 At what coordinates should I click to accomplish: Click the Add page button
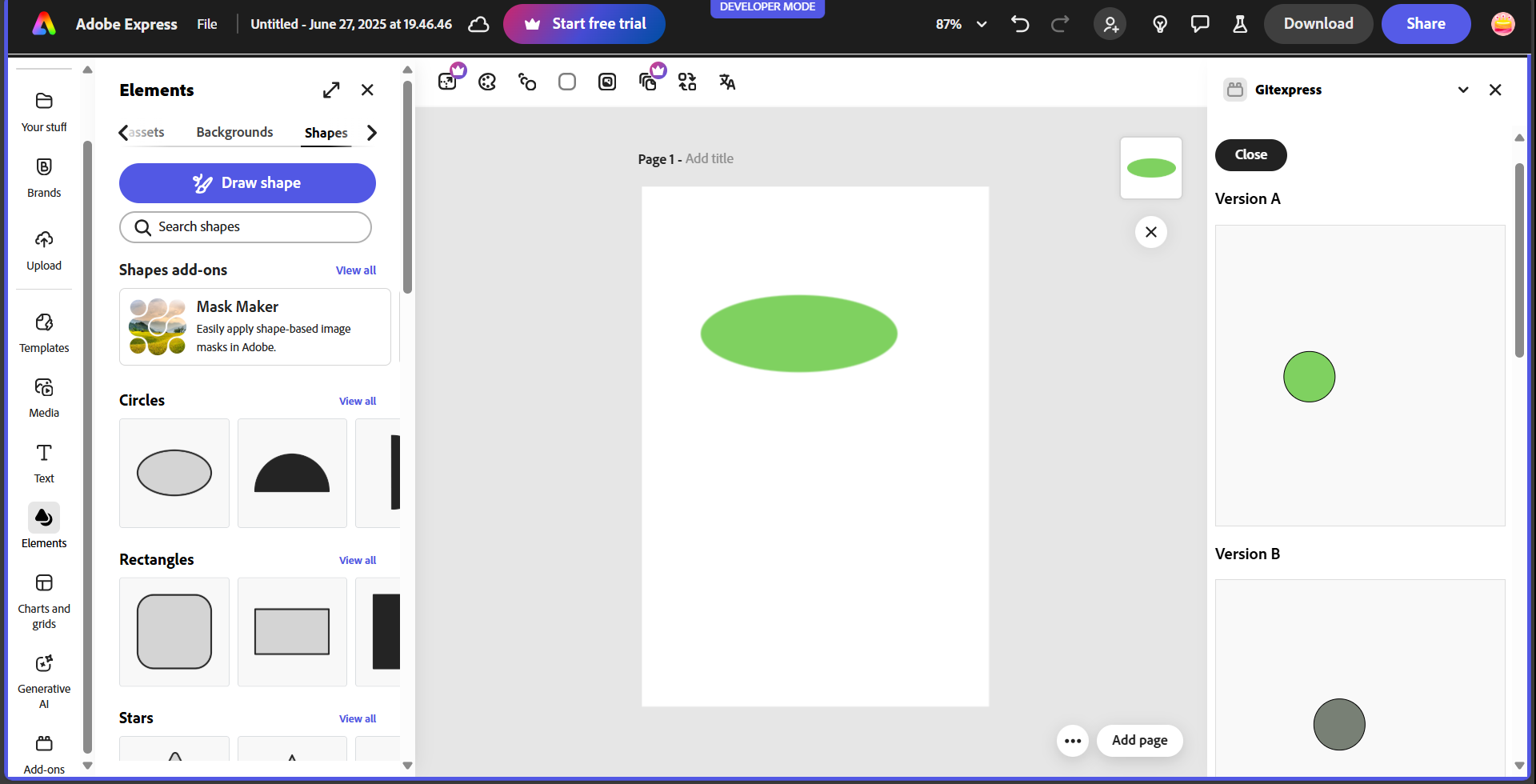tap(1140, 741)
